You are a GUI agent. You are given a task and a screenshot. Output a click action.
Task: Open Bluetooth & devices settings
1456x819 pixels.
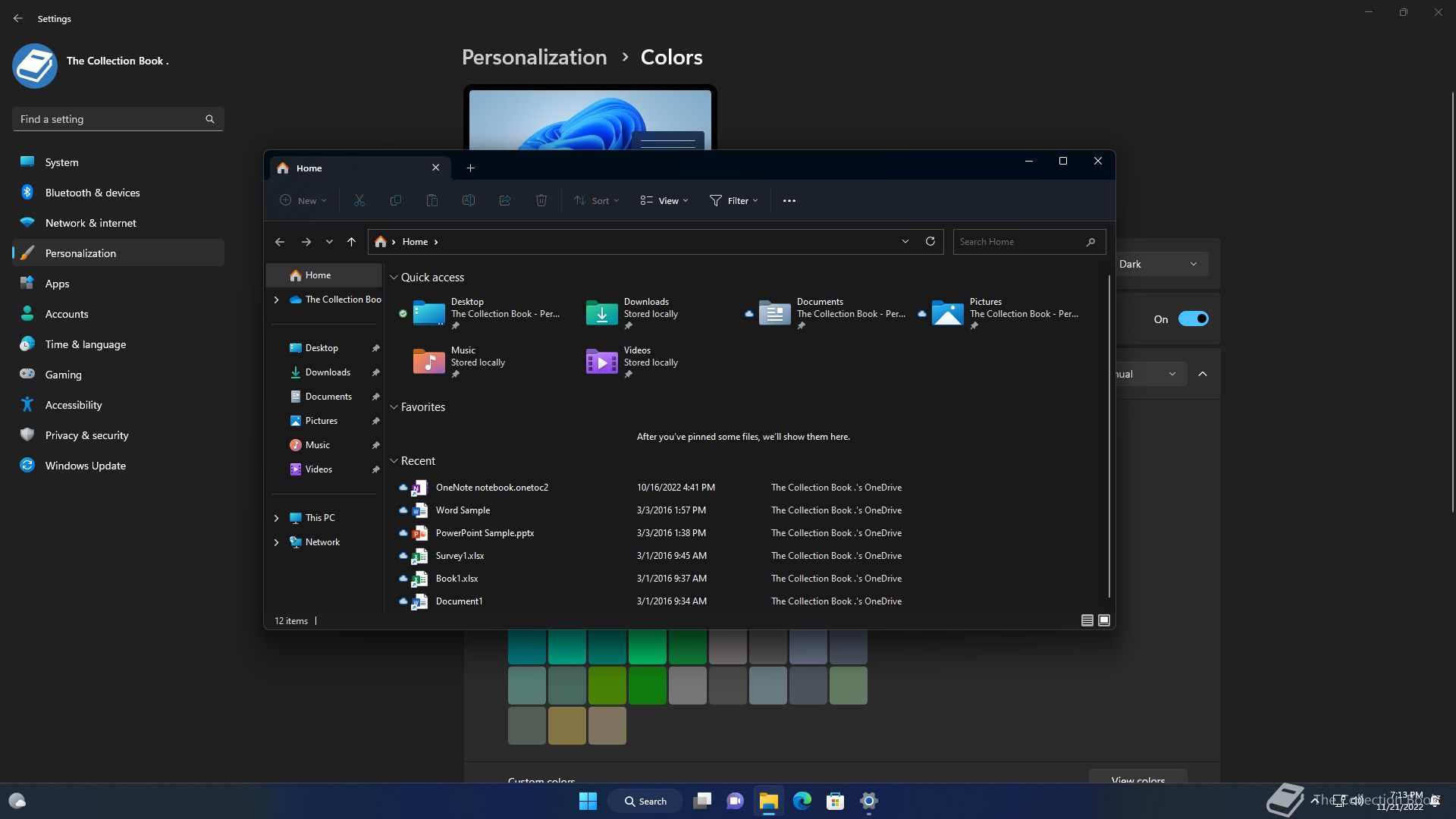pos(118,193)
